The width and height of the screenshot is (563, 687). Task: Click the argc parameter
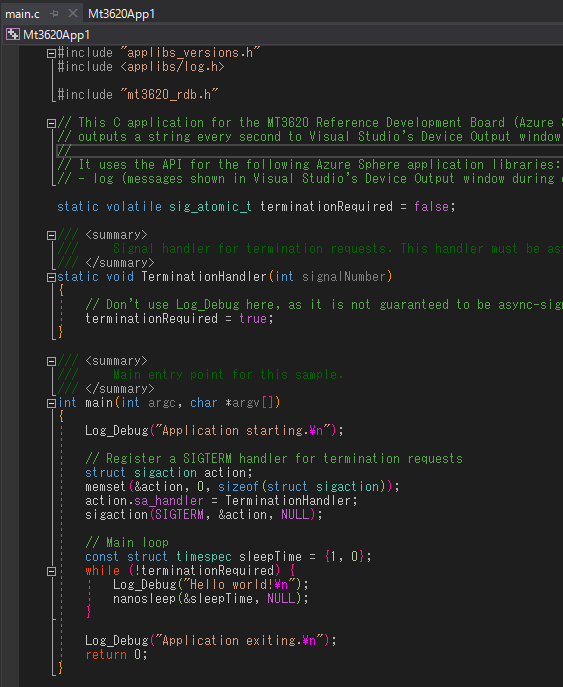tap(162, 403)
